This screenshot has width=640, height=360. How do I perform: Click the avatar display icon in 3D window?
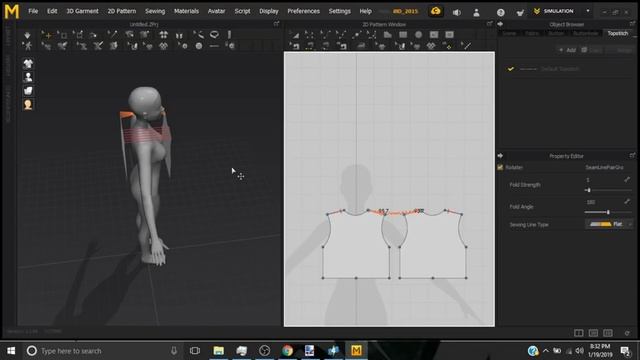(x=28, y=77)
